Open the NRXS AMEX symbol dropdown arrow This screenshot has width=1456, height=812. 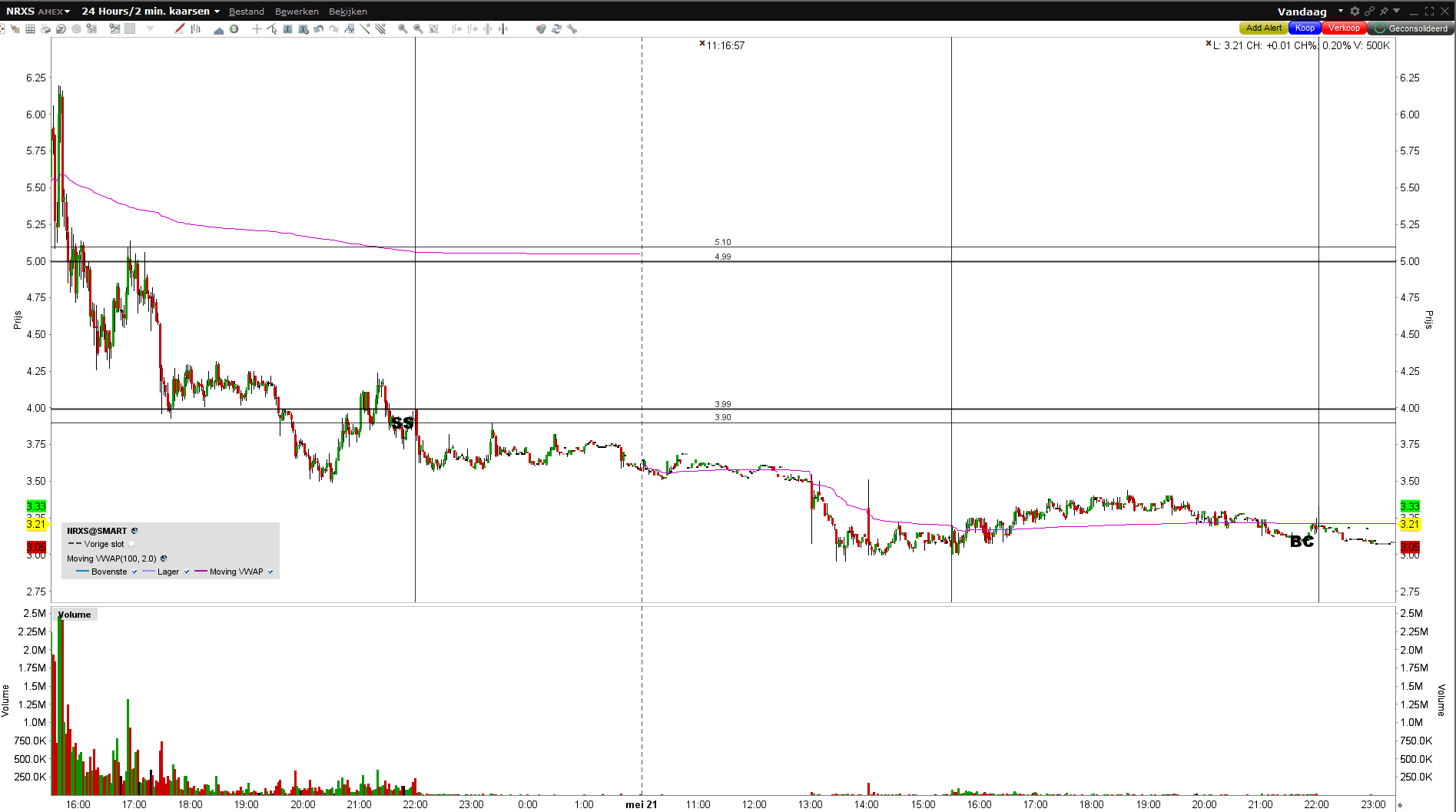[68, 12]
